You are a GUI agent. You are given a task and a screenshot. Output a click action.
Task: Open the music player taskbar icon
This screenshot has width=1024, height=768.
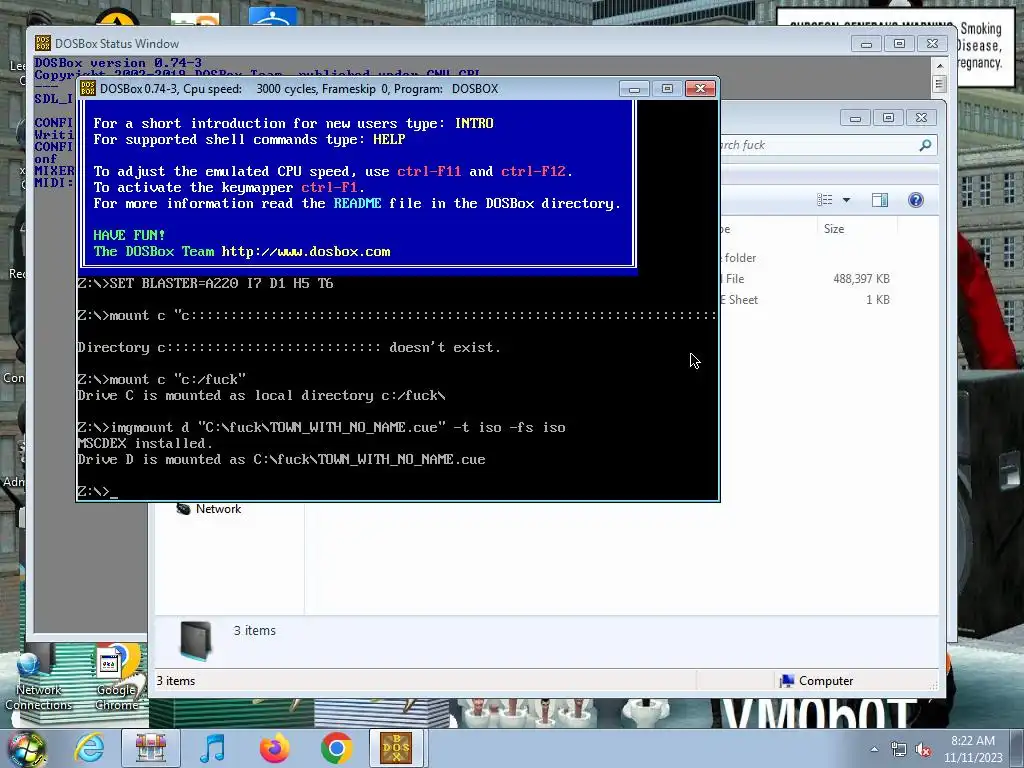pos(212,748)
